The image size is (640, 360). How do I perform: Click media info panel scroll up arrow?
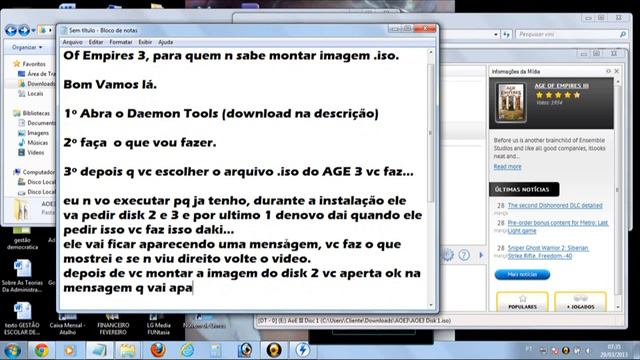click(x=618, y=82)
